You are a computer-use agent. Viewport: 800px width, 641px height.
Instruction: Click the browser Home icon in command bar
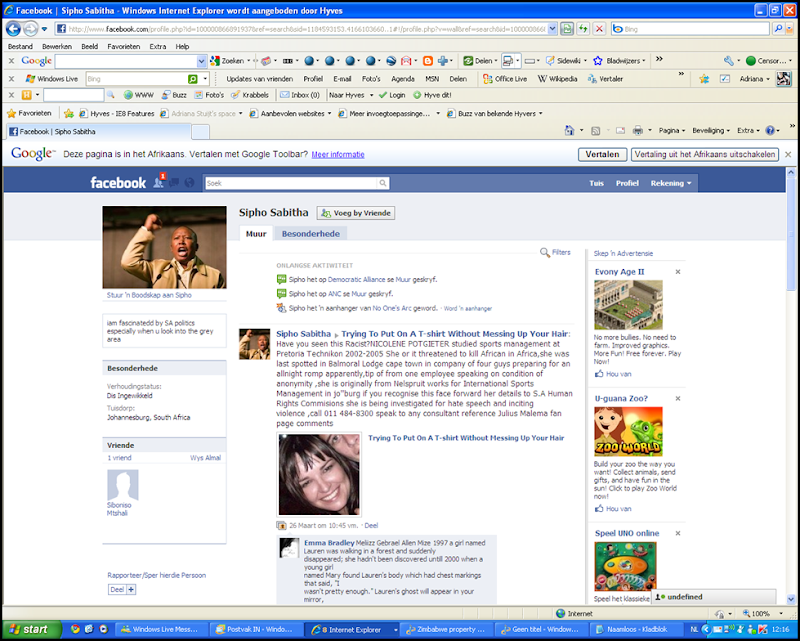coord(569,131)
